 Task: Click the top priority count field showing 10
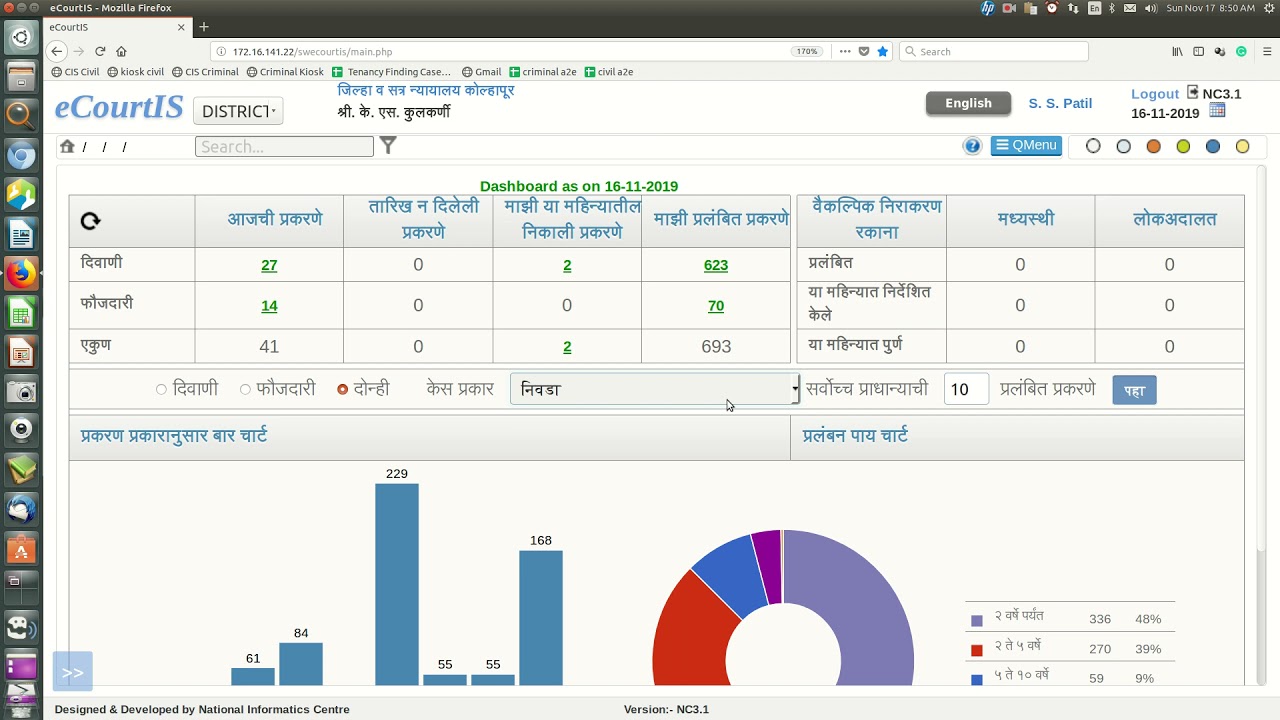pyautogui.click(x=965, y=389)
